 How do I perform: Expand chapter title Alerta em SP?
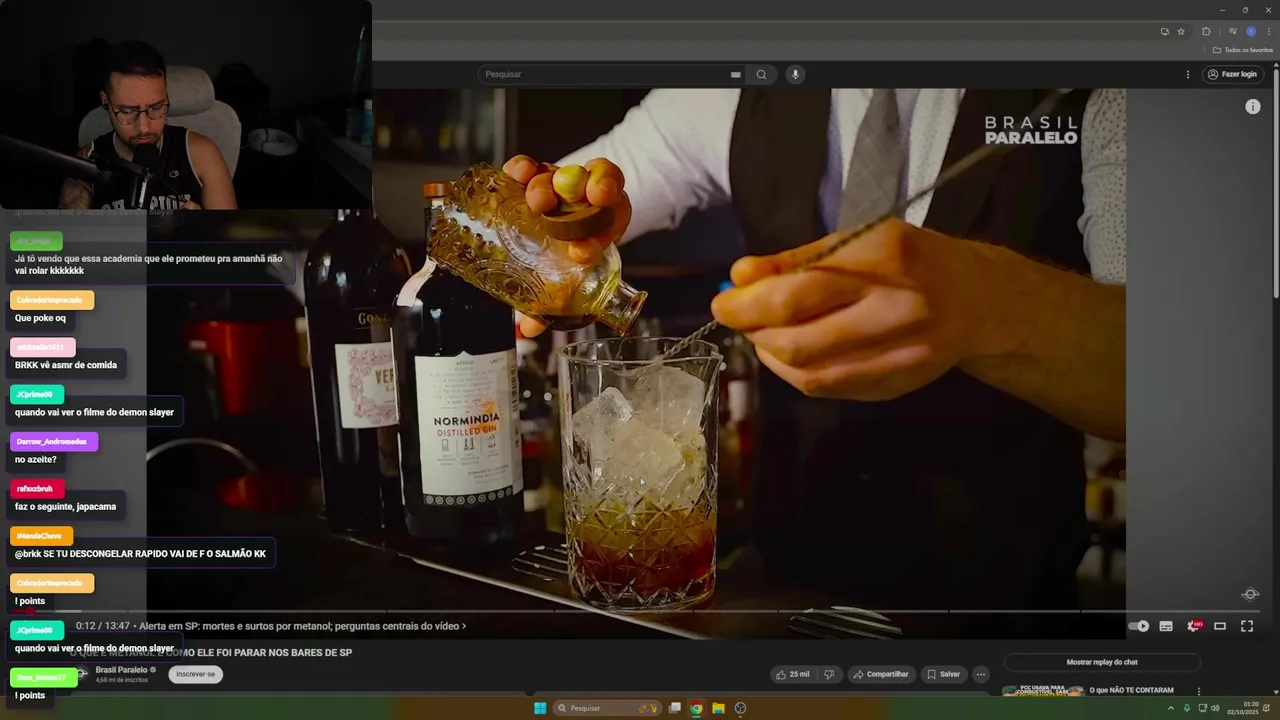pos(302,626)
